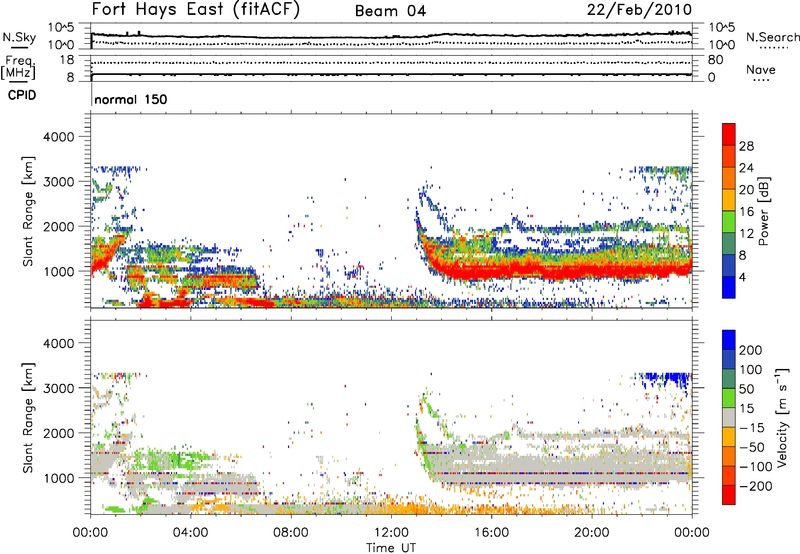Click the '18' frequency axis label
Viewport: 800px width, 554px height.
66,60
